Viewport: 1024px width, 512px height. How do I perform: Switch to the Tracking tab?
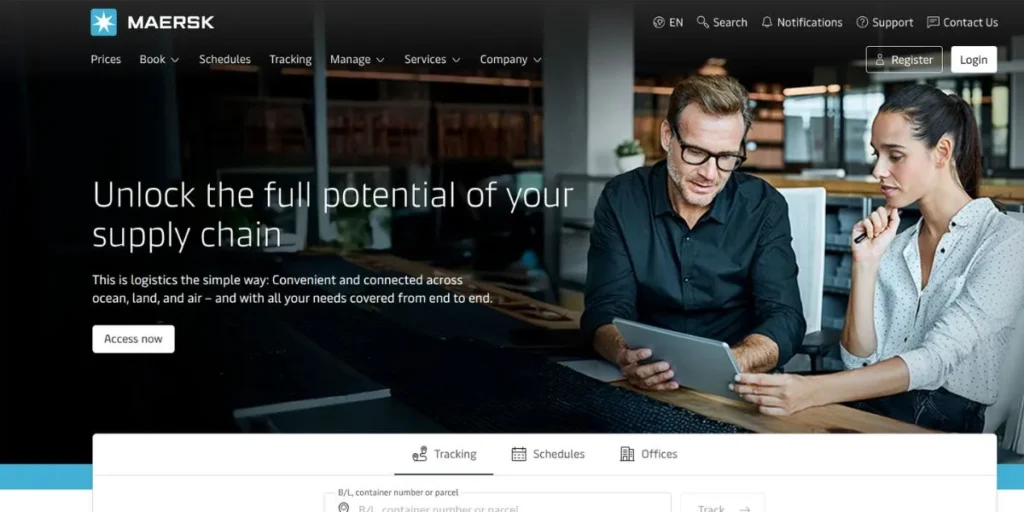(444, 454)
